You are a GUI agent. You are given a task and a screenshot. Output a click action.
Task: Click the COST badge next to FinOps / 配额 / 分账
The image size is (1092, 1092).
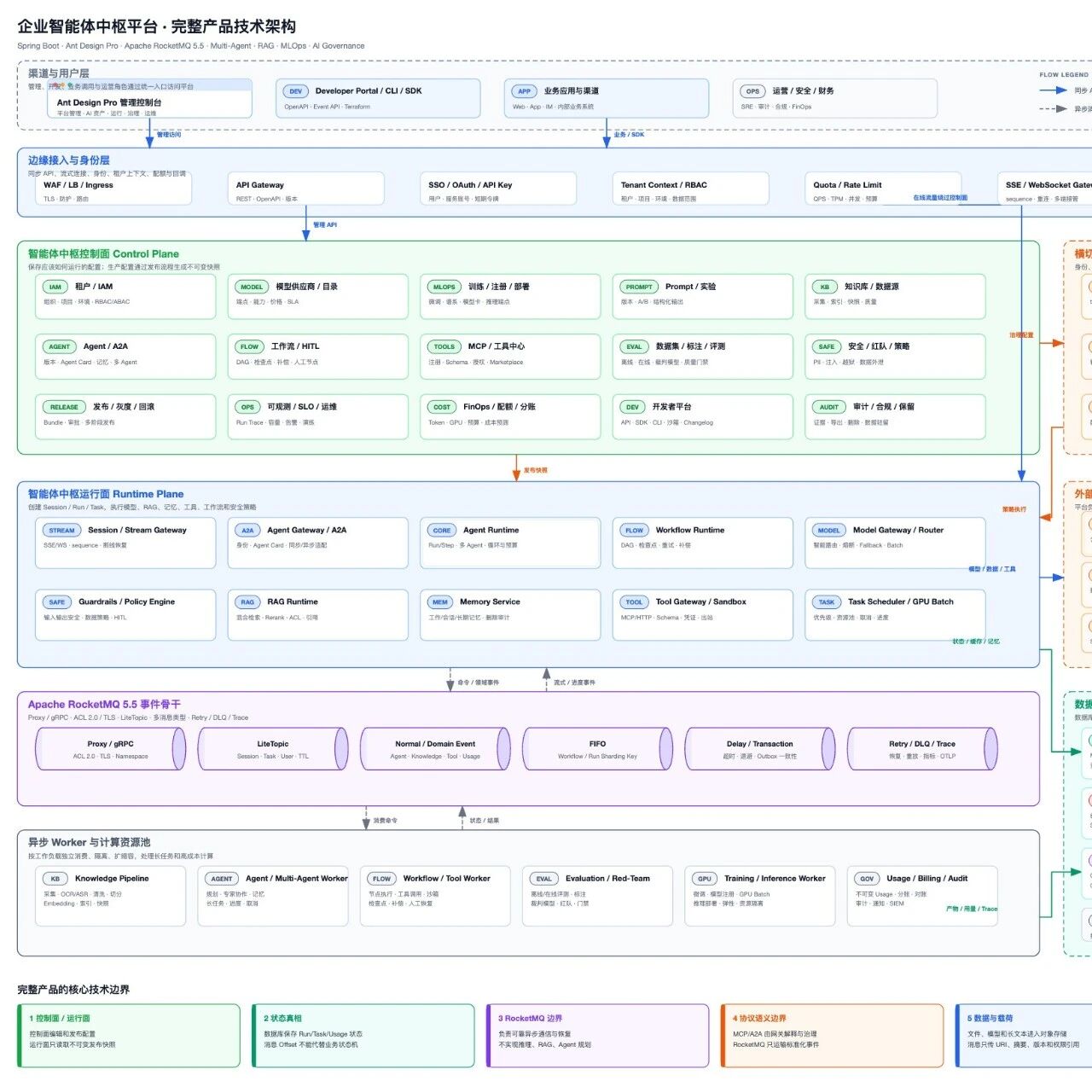[x=442, y=408]
